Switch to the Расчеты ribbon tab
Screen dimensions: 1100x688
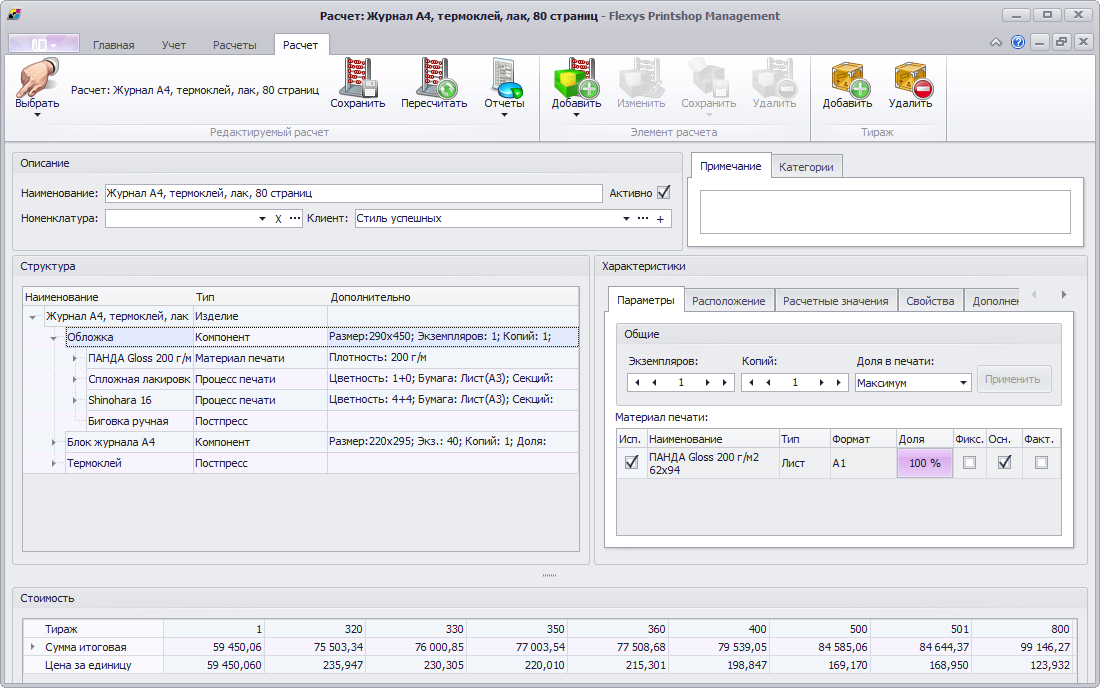[x=235, y=45]
